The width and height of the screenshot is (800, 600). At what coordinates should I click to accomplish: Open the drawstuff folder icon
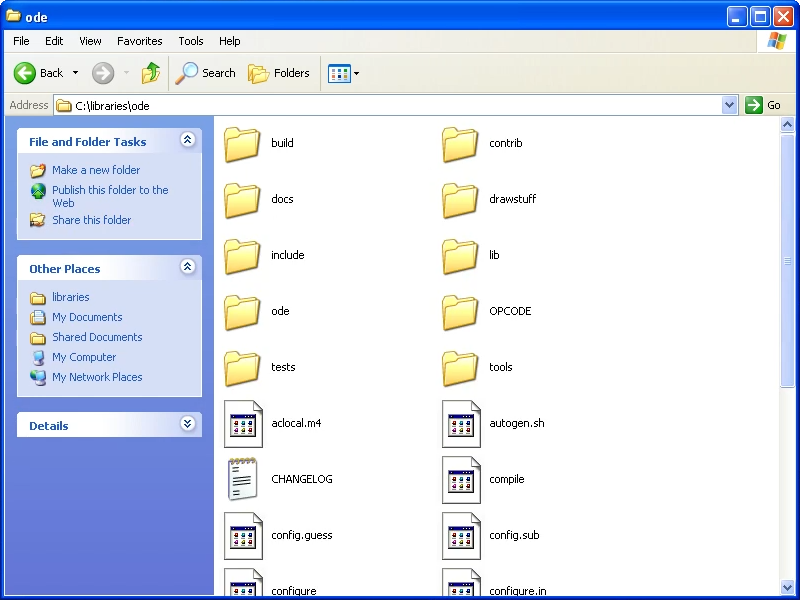coord(460,199)
